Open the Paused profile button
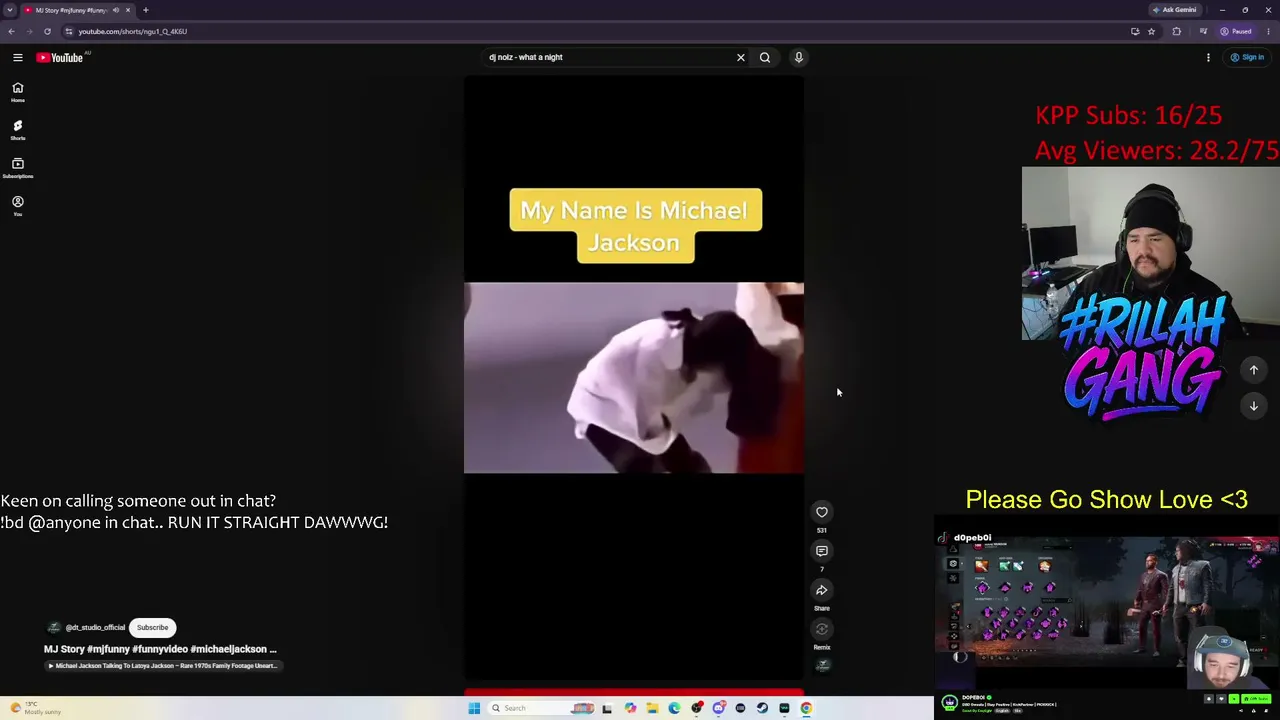Image resolution: width=1280 pixels, height=720 pixels. 1236,31
